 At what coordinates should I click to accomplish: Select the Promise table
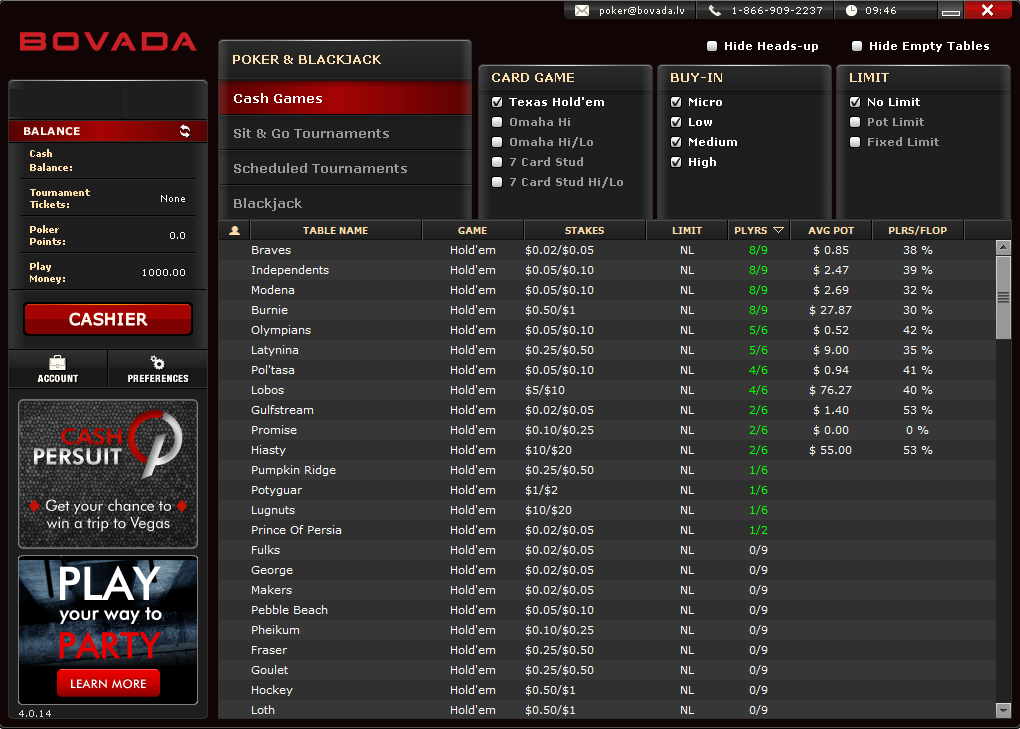[606, 430]
